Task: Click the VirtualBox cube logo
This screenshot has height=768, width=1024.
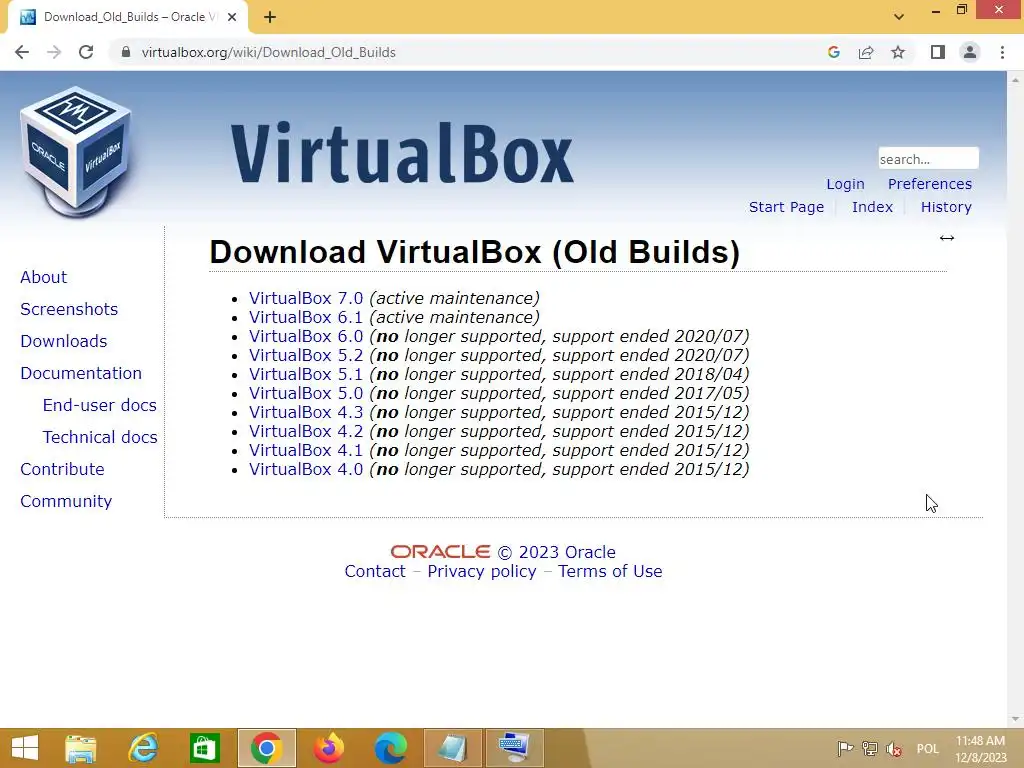Action: pos(76,152)
